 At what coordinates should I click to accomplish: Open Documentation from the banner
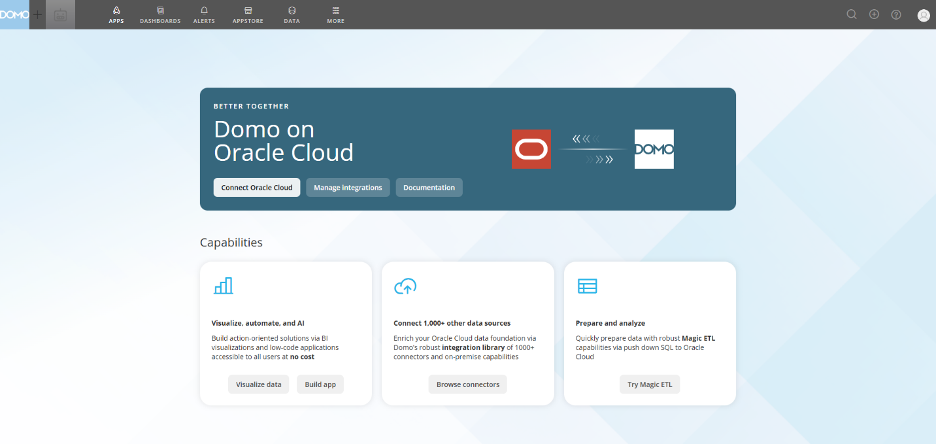(429, 187)
